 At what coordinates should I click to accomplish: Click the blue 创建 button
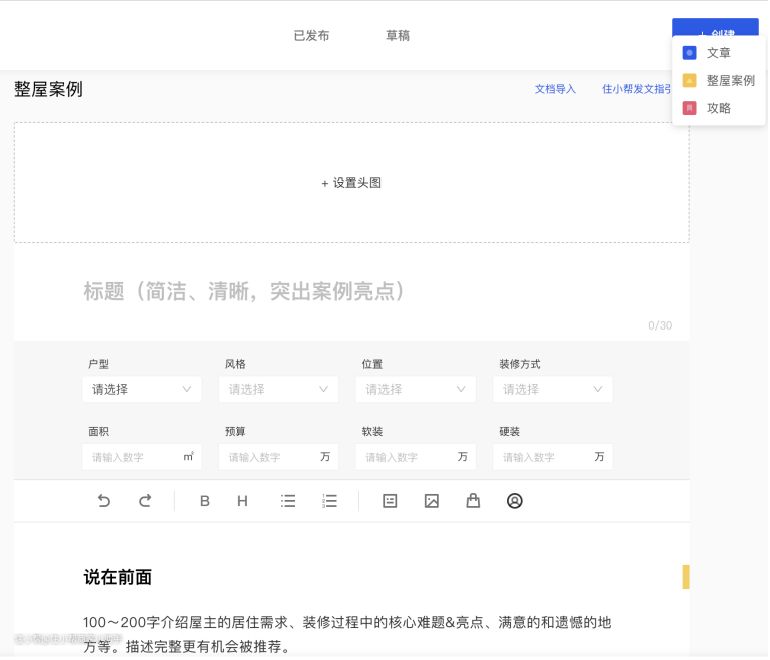coord(715,28)
